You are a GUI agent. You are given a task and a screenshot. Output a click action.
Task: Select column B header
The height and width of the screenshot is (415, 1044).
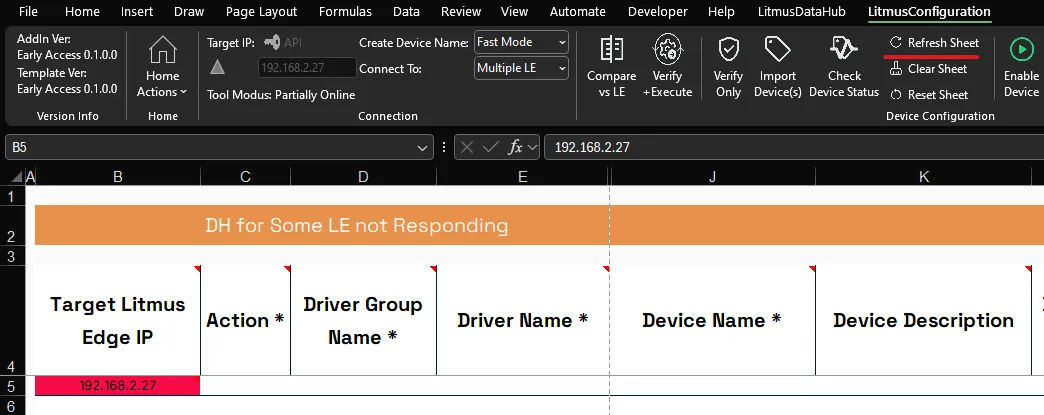pos(117,177)
